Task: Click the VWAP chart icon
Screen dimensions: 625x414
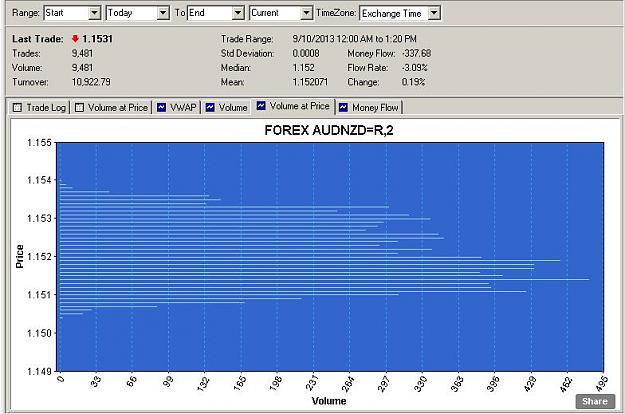Action: pos(161,108)
